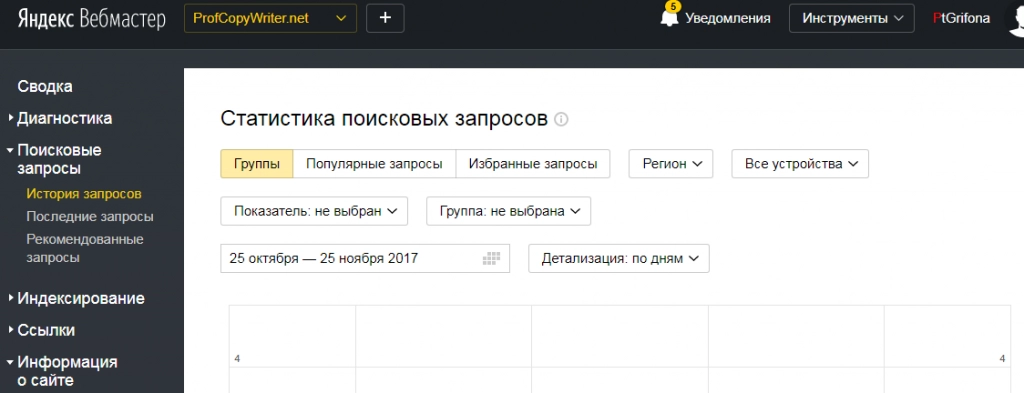1024x393 pixels.
Task: Open calendar icon in date range field
Action: pos(491,258)
